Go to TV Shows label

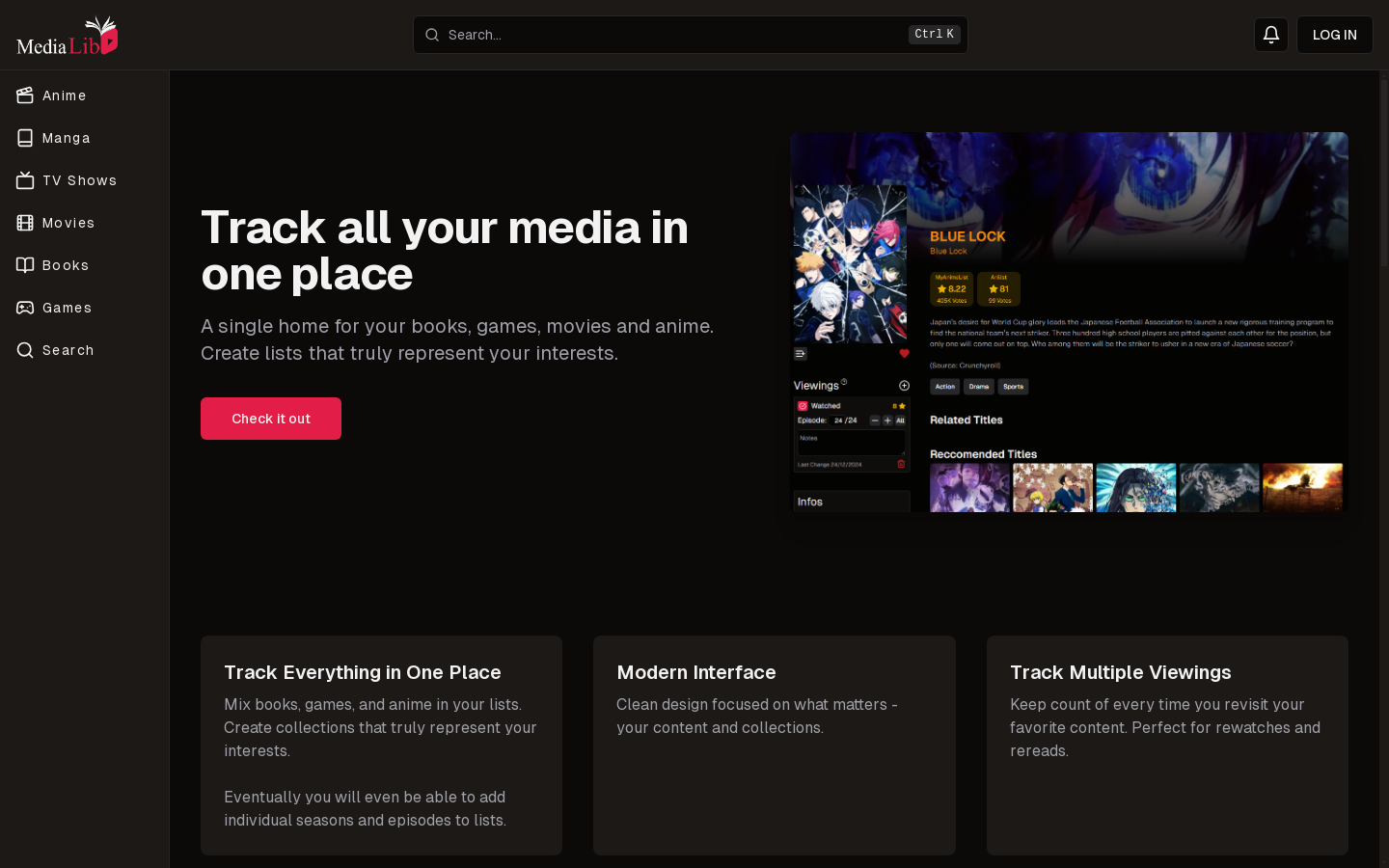[x=80, y=180]
